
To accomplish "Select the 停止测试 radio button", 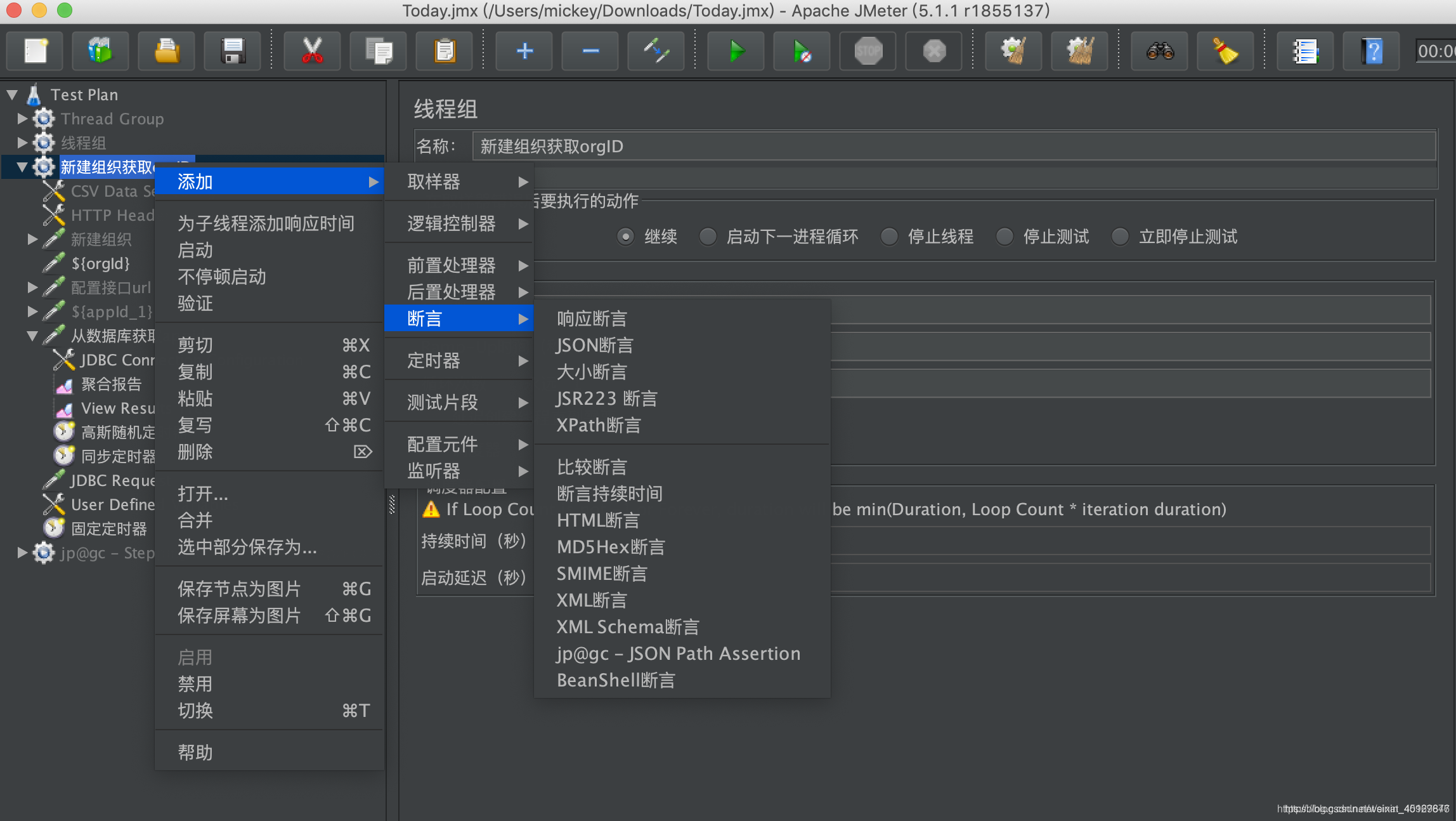I will tap(1004, 237).
